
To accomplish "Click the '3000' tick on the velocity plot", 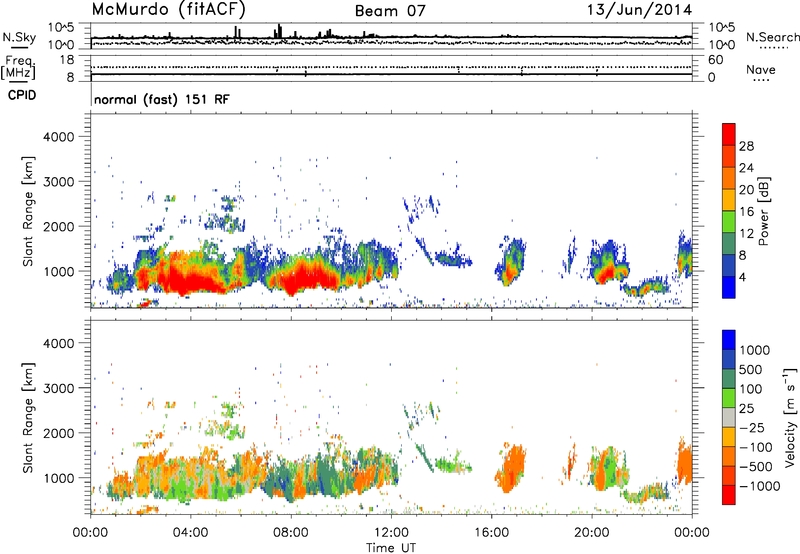I will [58, 388].
